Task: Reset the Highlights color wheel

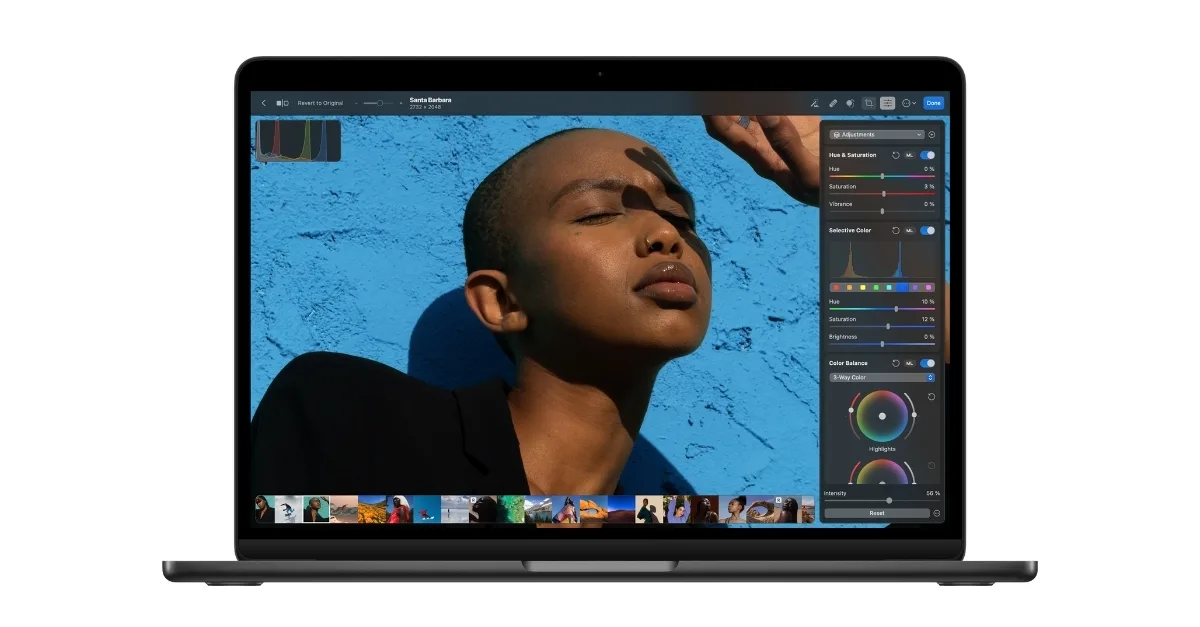Action: point(932,397)
